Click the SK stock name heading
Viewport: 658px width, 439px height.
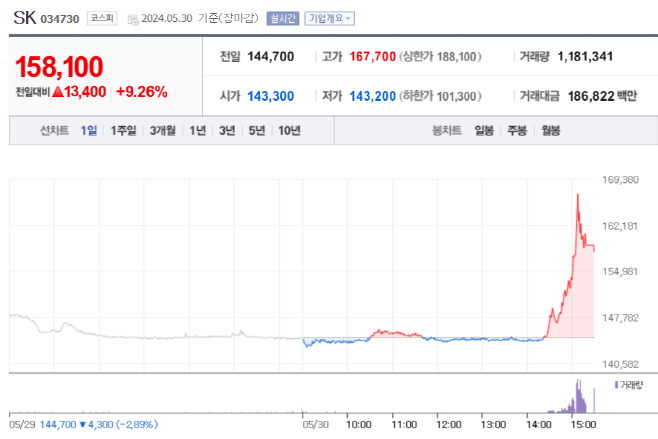click(25, 18)
